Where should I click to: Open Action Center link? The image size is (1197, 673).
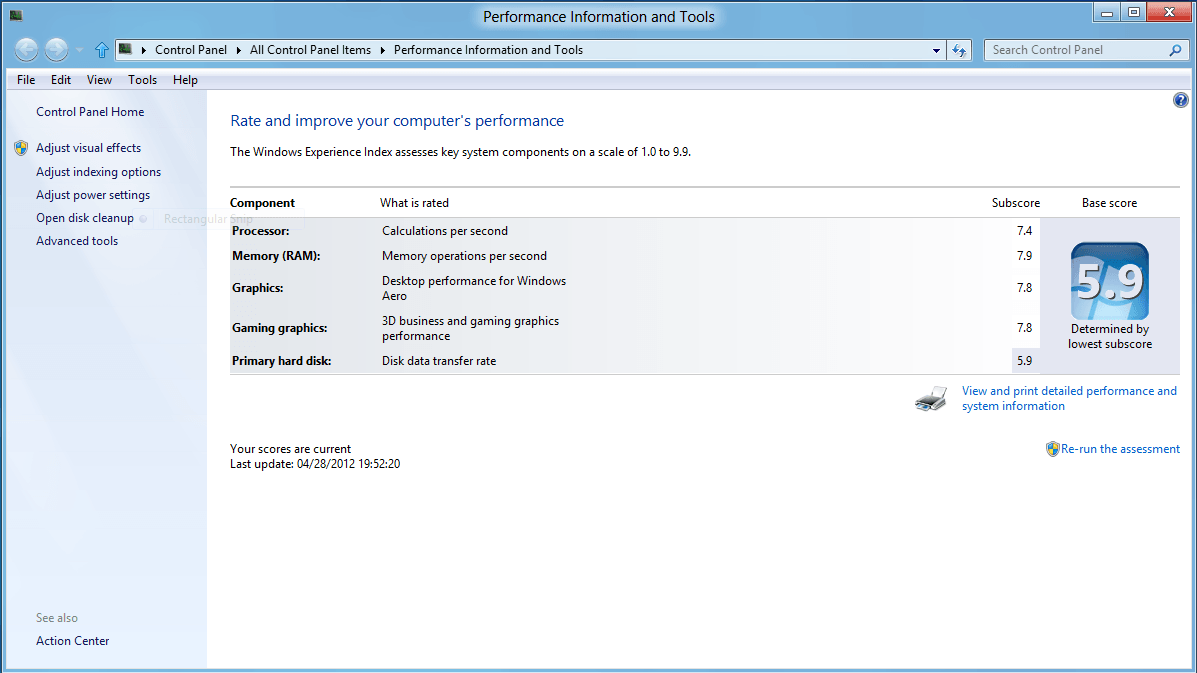(73, 641)
